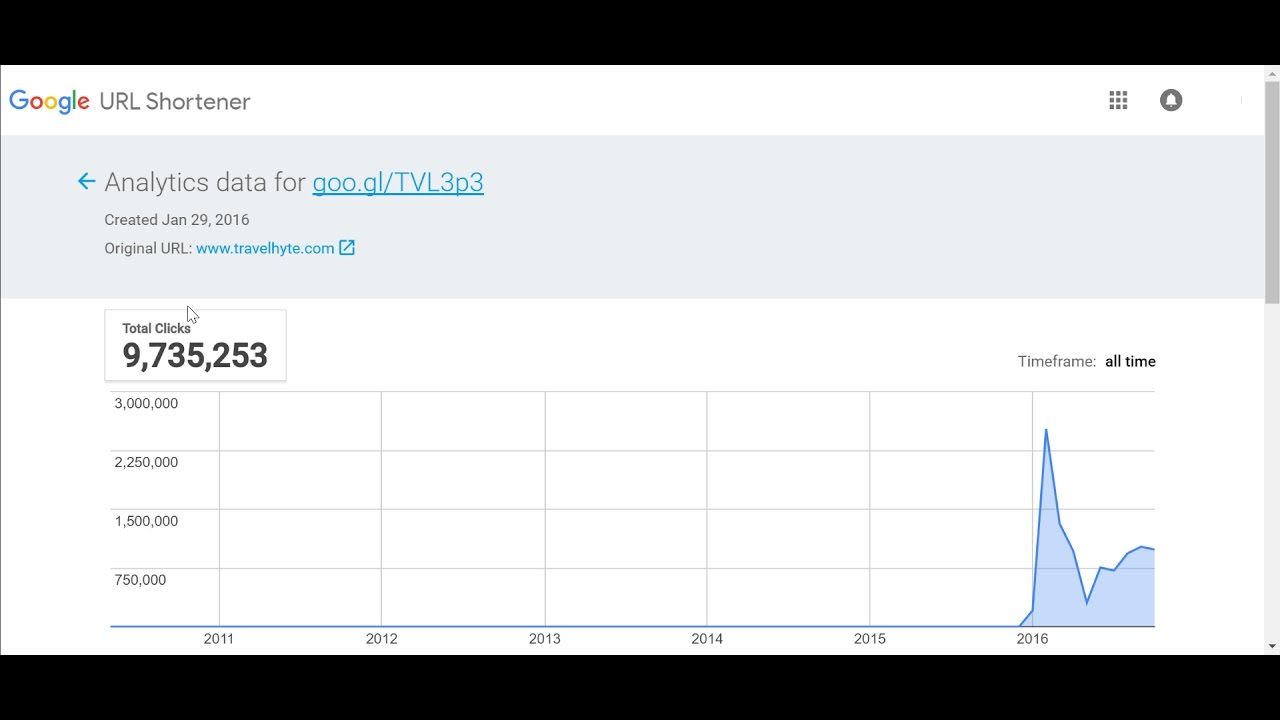The width and height of the screenshot is (1280, 720).
Task: Open the Google apps grid menu
Action: click(x=1118, y=100)
